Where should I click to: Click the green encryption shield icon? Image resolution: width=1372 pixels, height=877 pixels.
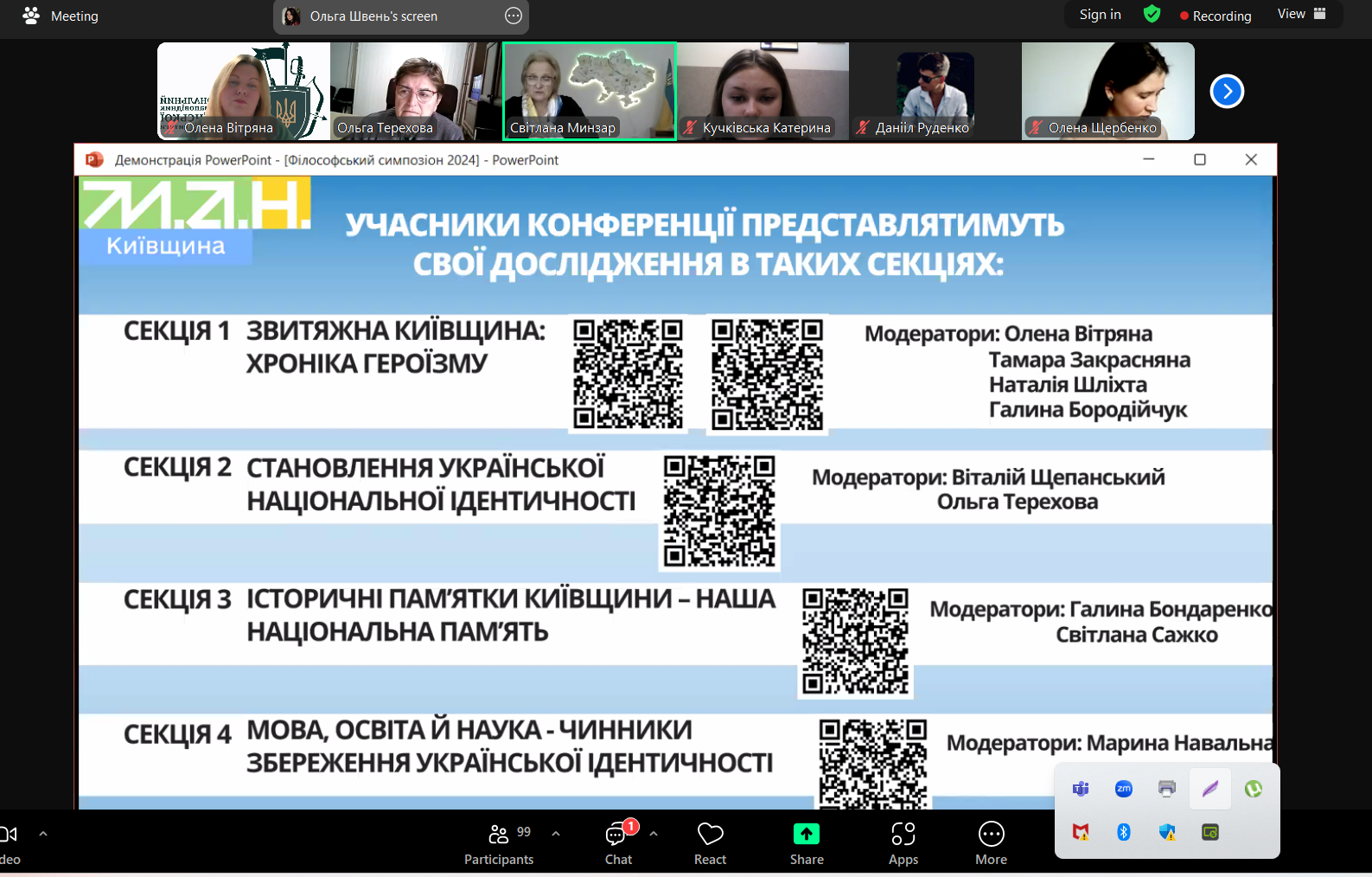tap(1152, 15)
